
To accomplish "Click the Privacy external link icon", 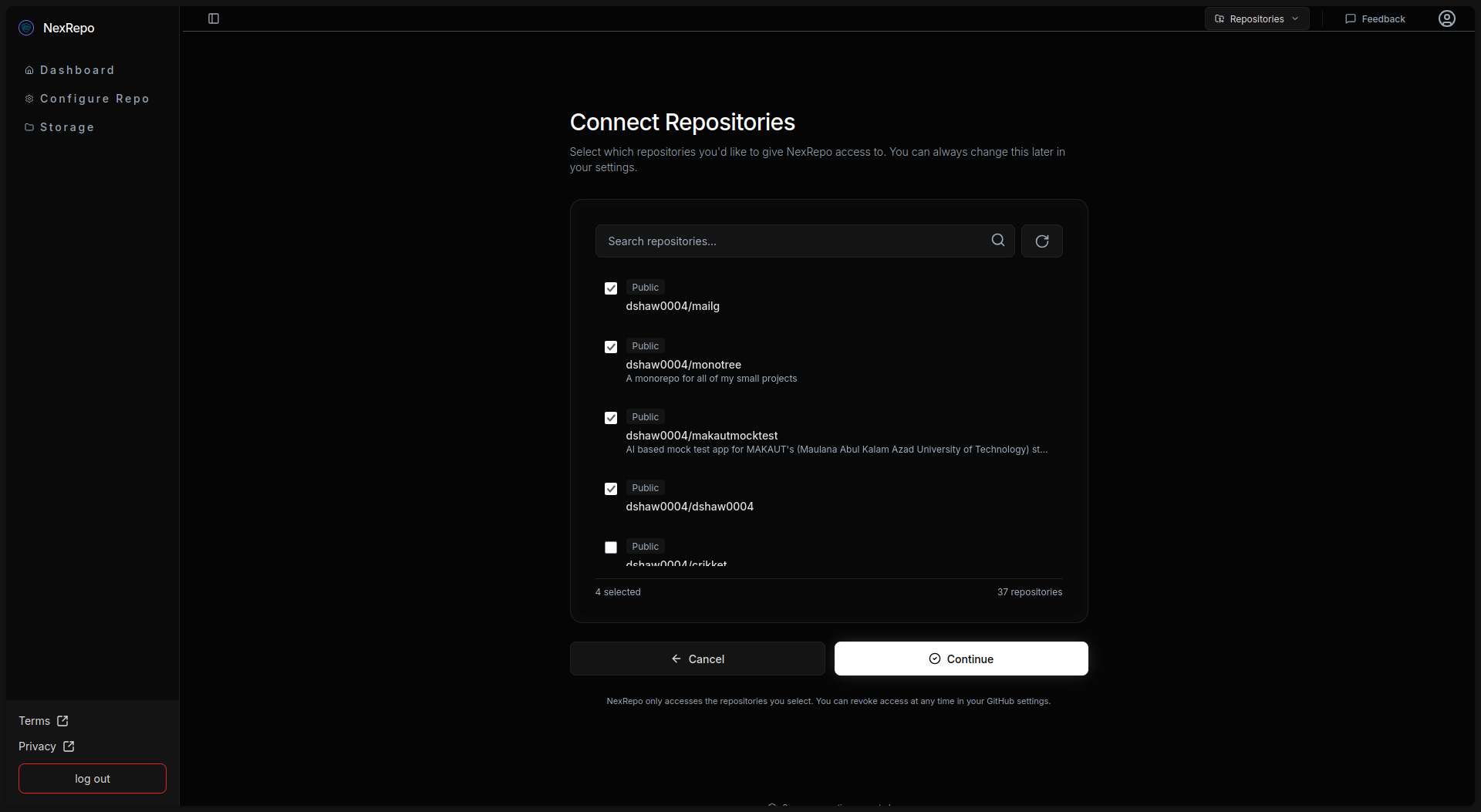I will (69, 746).
